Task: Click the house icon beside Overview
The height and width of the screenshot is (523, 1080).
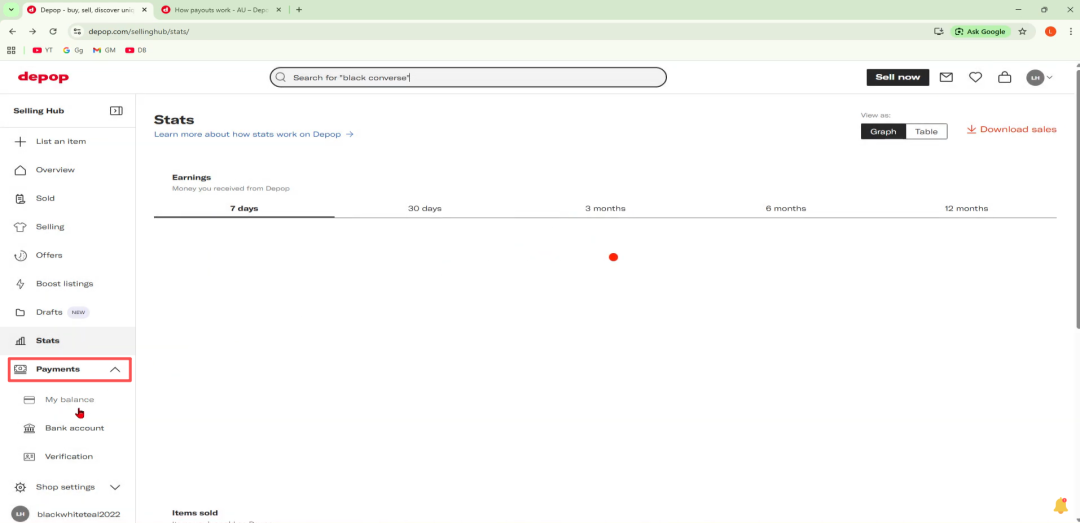Action: (x=21, y=170)
